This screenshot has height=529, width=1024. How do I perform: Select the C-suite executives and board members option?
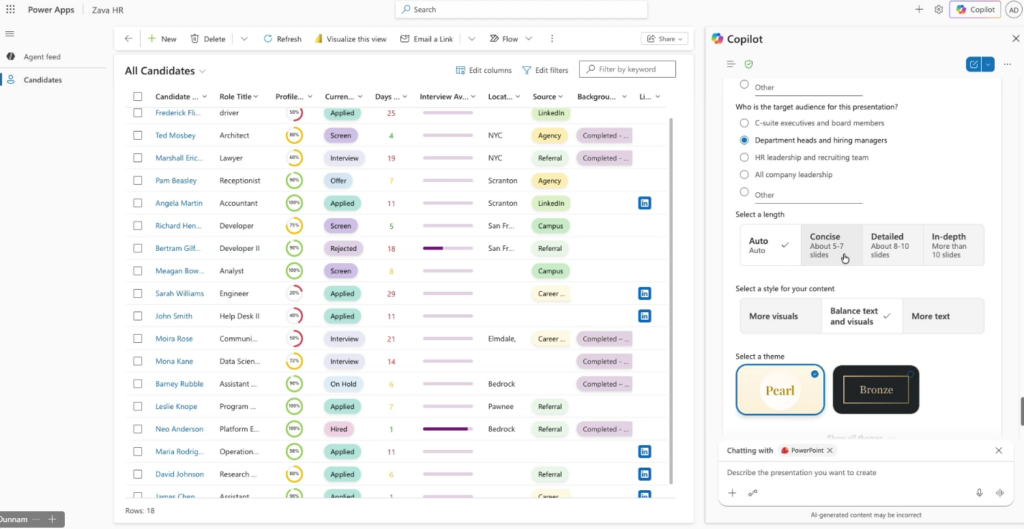tap(744, 123)
